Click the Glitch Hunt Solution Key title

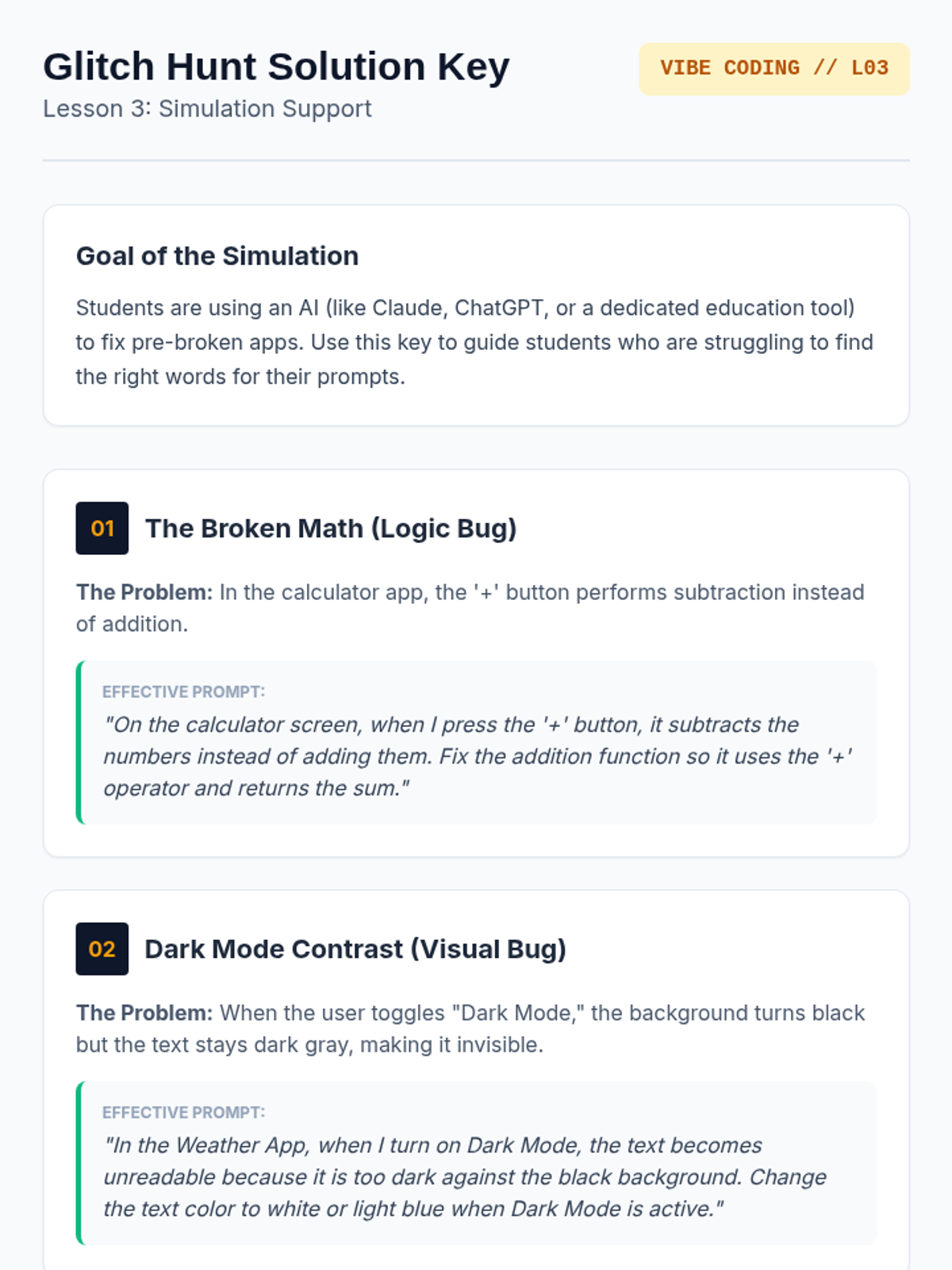click(276, 67)
